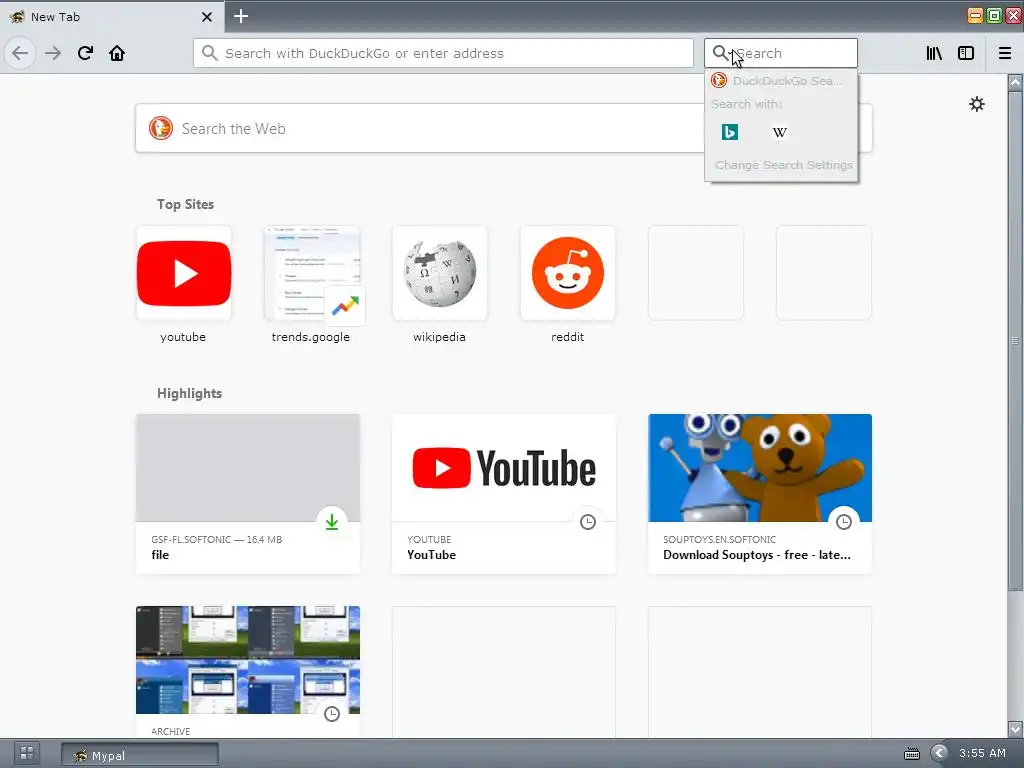Click the 3:55 AM clock
1024x768 pixels.
(982, 753)
